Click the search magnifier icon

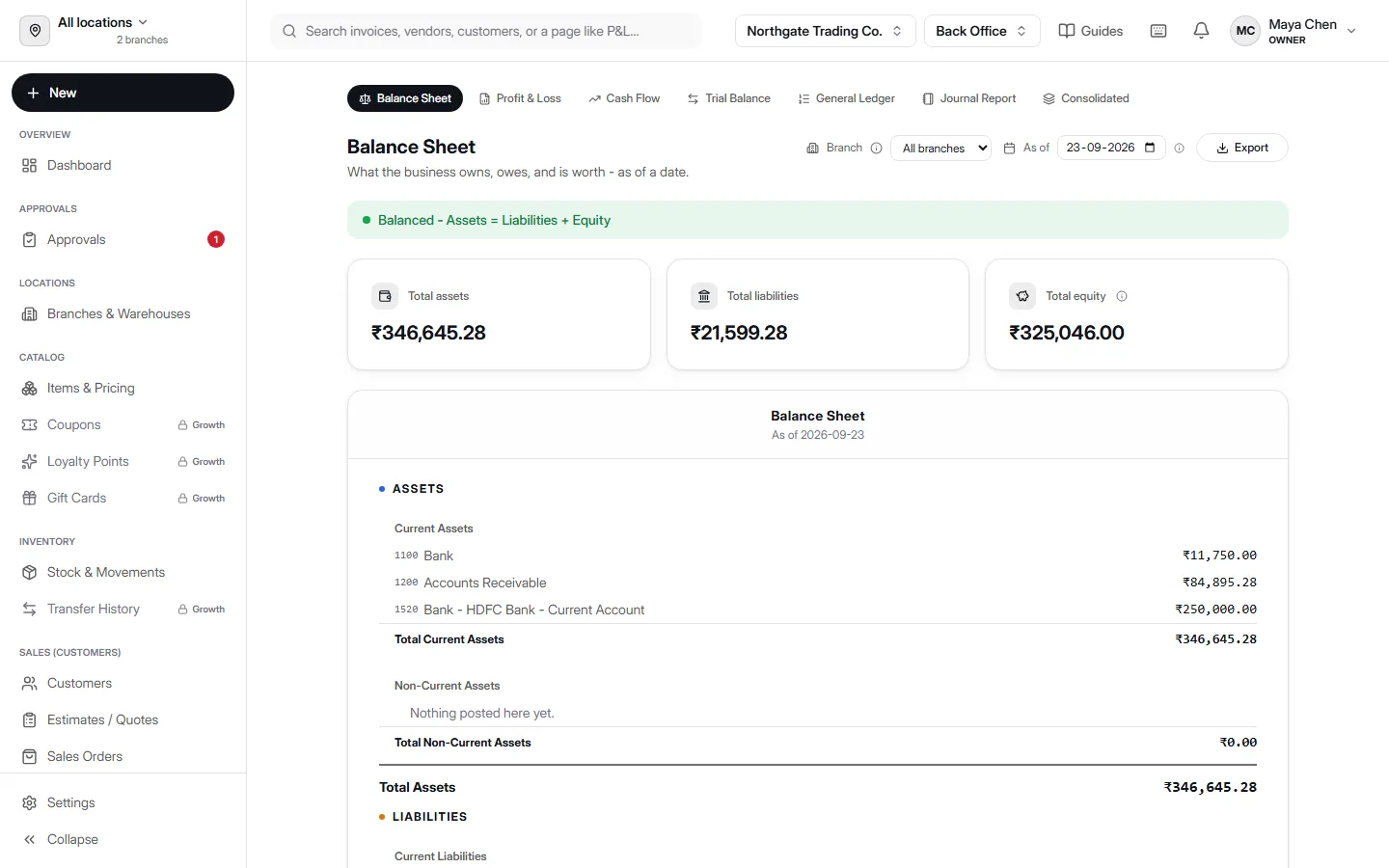point(289,31)
